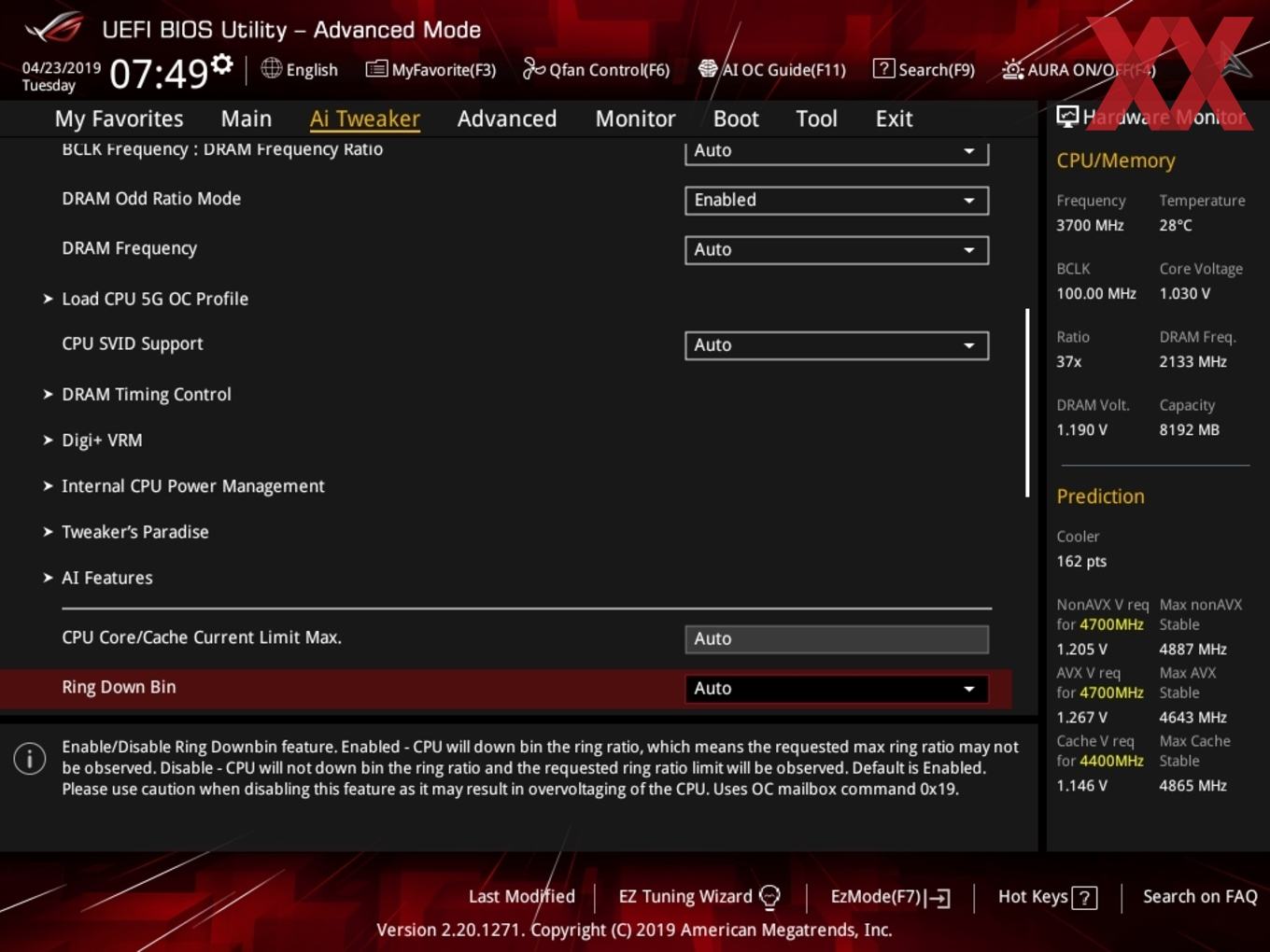Expand Internal CPU Power Management
1270x952 pixels.
(193, 485)
